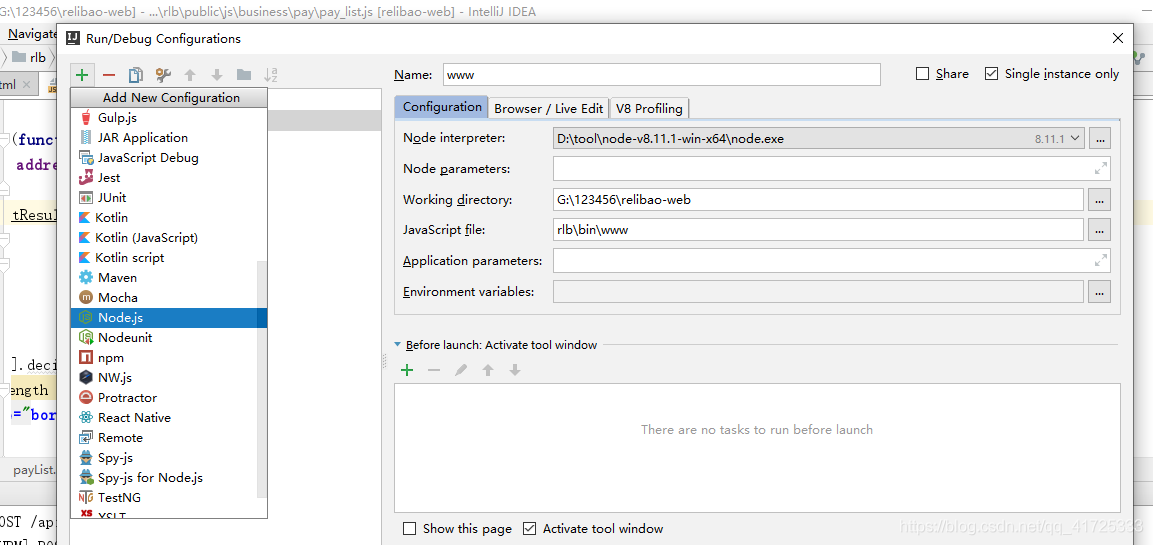Enable the Share checkbox

coord(923,74)
